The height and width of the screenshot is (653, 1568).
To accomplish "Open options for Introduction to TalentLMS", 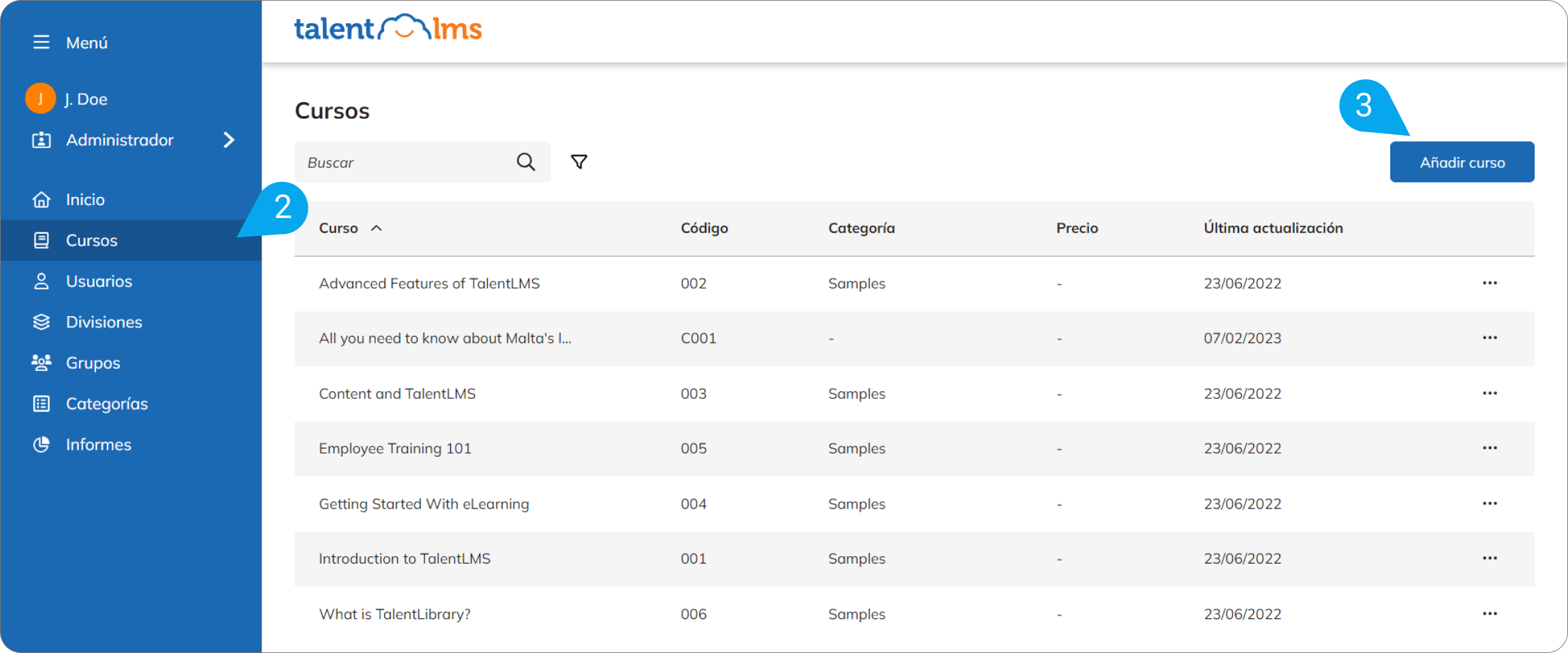I will click(x=1490, y=558).
